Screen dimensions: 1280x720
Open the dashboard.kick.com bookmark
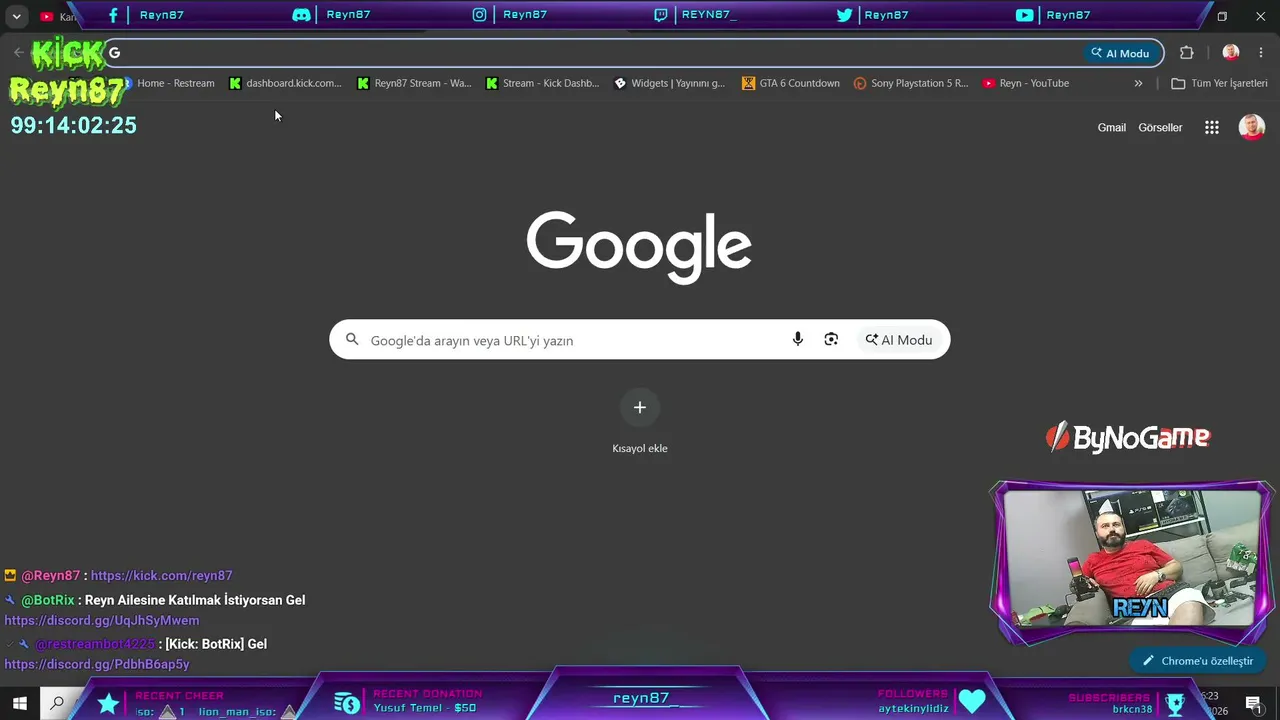pos(286,83)
